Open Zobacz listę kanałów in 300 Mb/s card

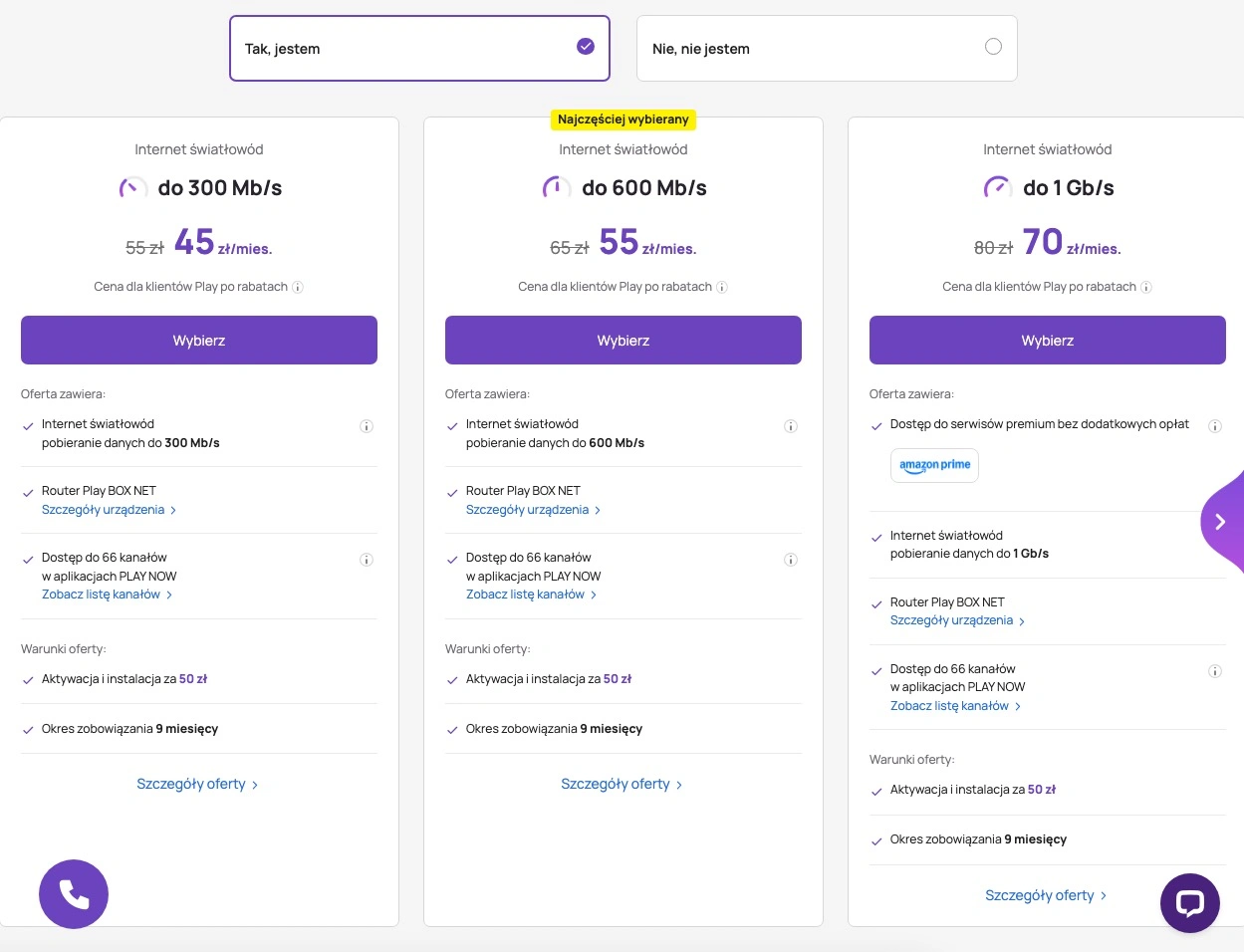(108, 595)
